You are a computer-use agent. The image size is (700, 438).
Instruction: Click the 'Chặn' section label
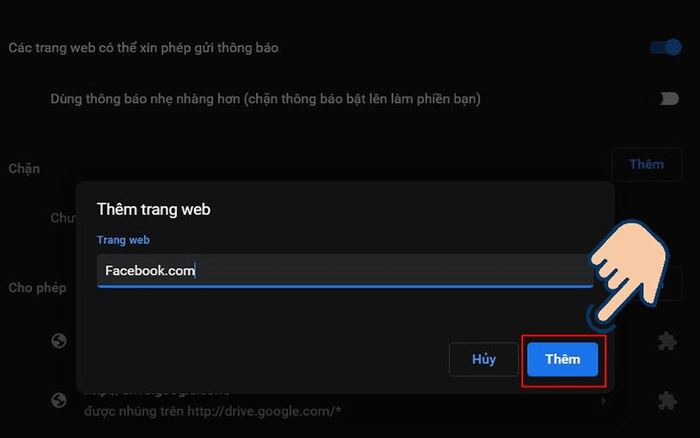click(x=24, y=169)
